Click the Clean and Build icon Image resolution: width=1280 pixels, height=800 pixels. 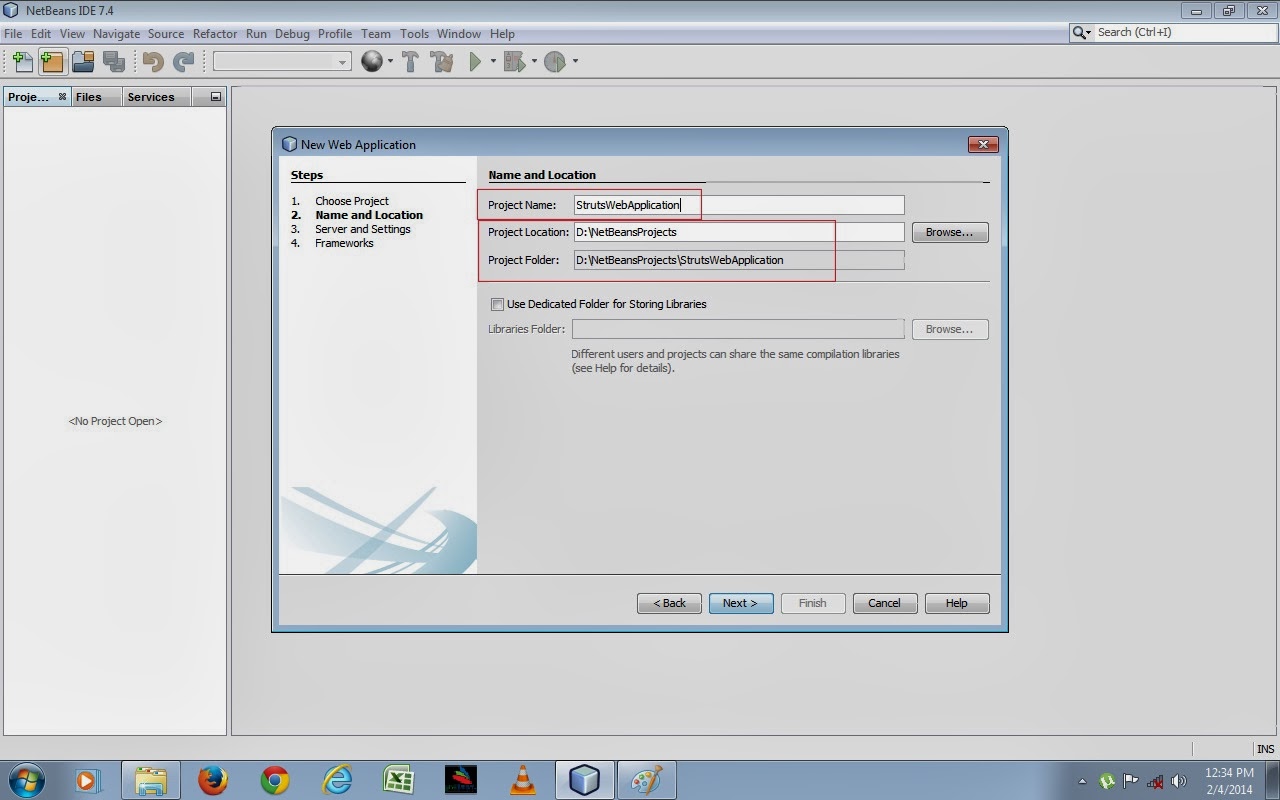pyautogui.click(x=441, y=62)
